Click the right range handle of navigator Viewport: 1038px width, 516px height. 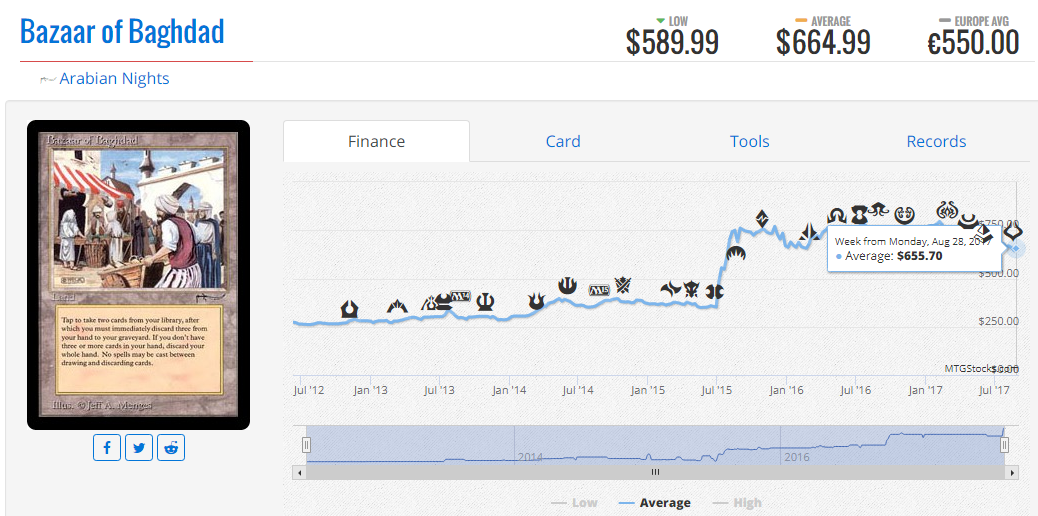point(1004,445)
